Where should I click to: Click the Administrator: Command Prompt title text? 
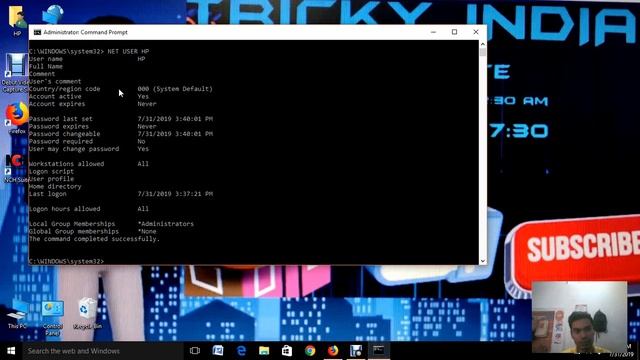point(86,32)
